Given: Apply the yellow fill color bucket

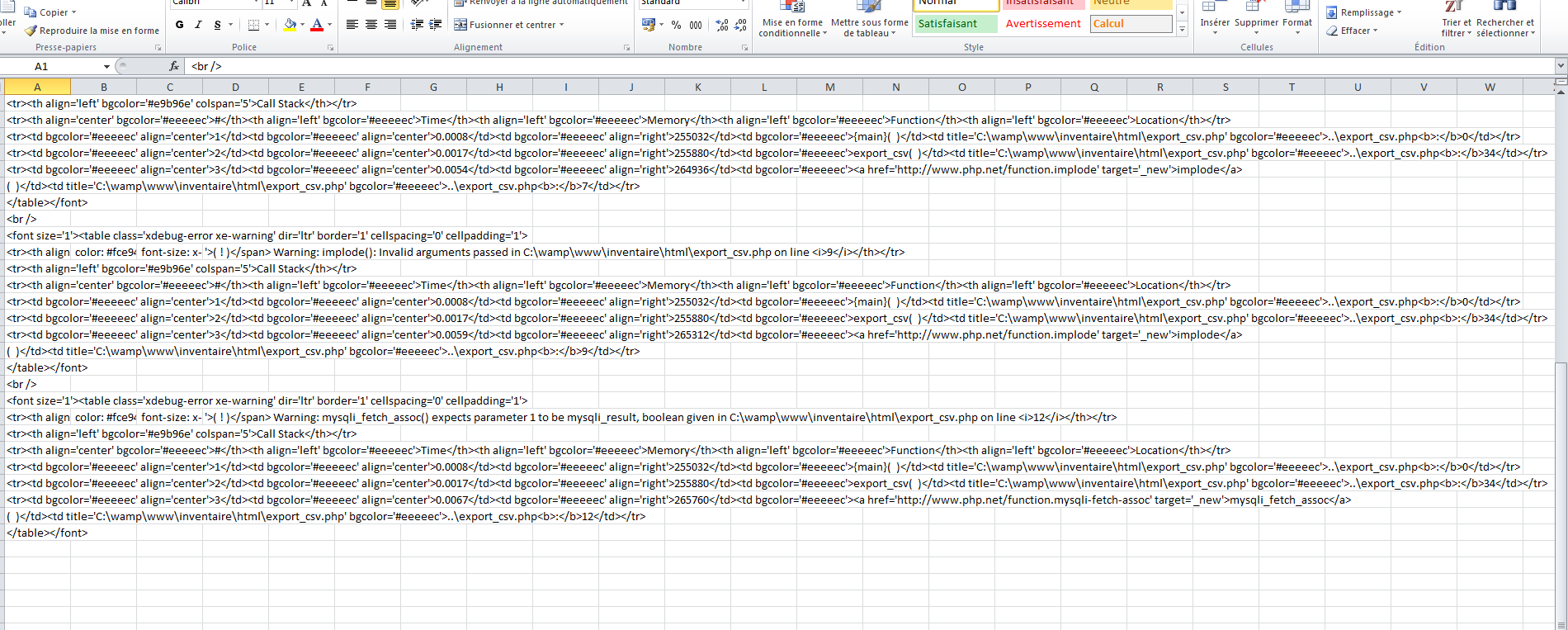Looking at the screenshot, I should pos(290,25).
